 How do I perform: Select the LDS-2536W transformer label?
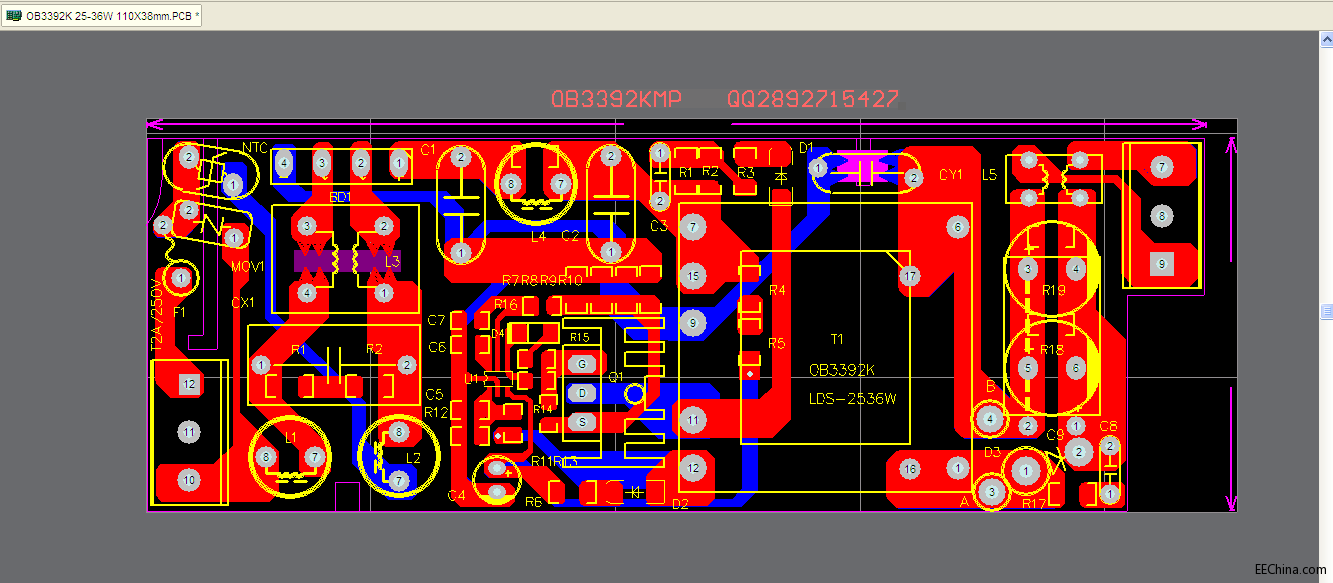click(x=852, y=398)
